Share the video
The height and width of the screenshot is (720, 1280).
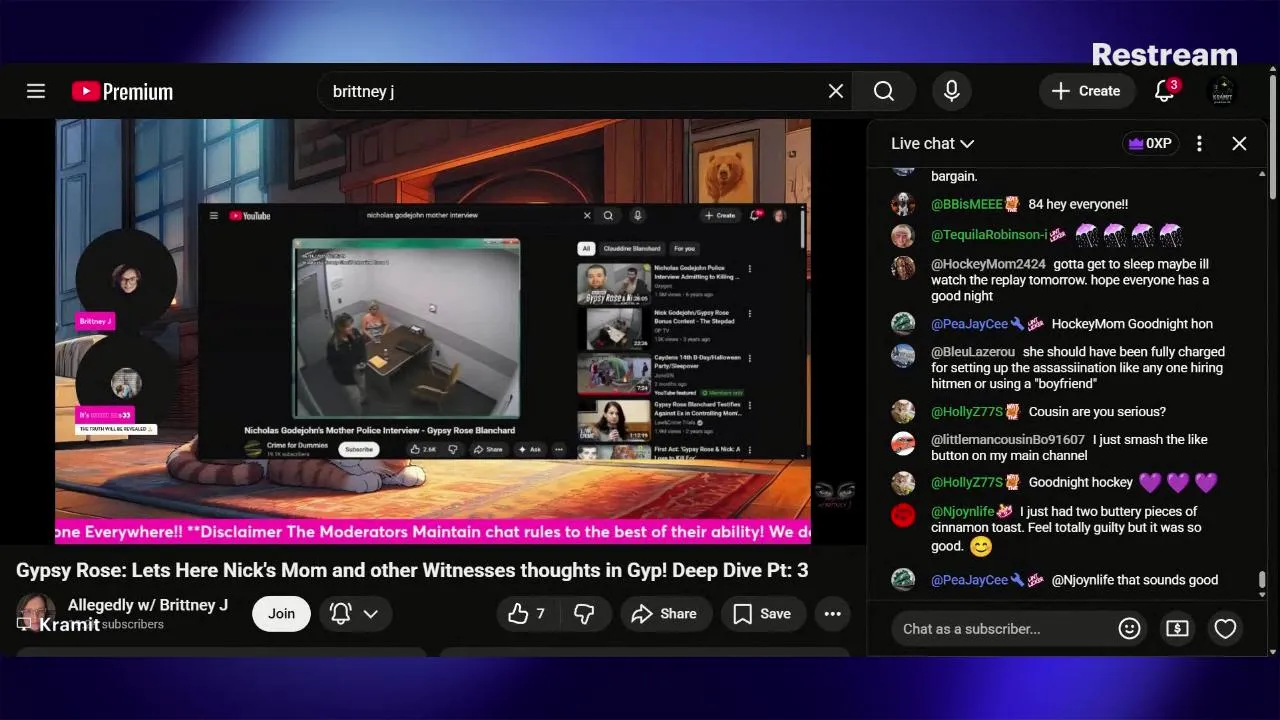666,614
